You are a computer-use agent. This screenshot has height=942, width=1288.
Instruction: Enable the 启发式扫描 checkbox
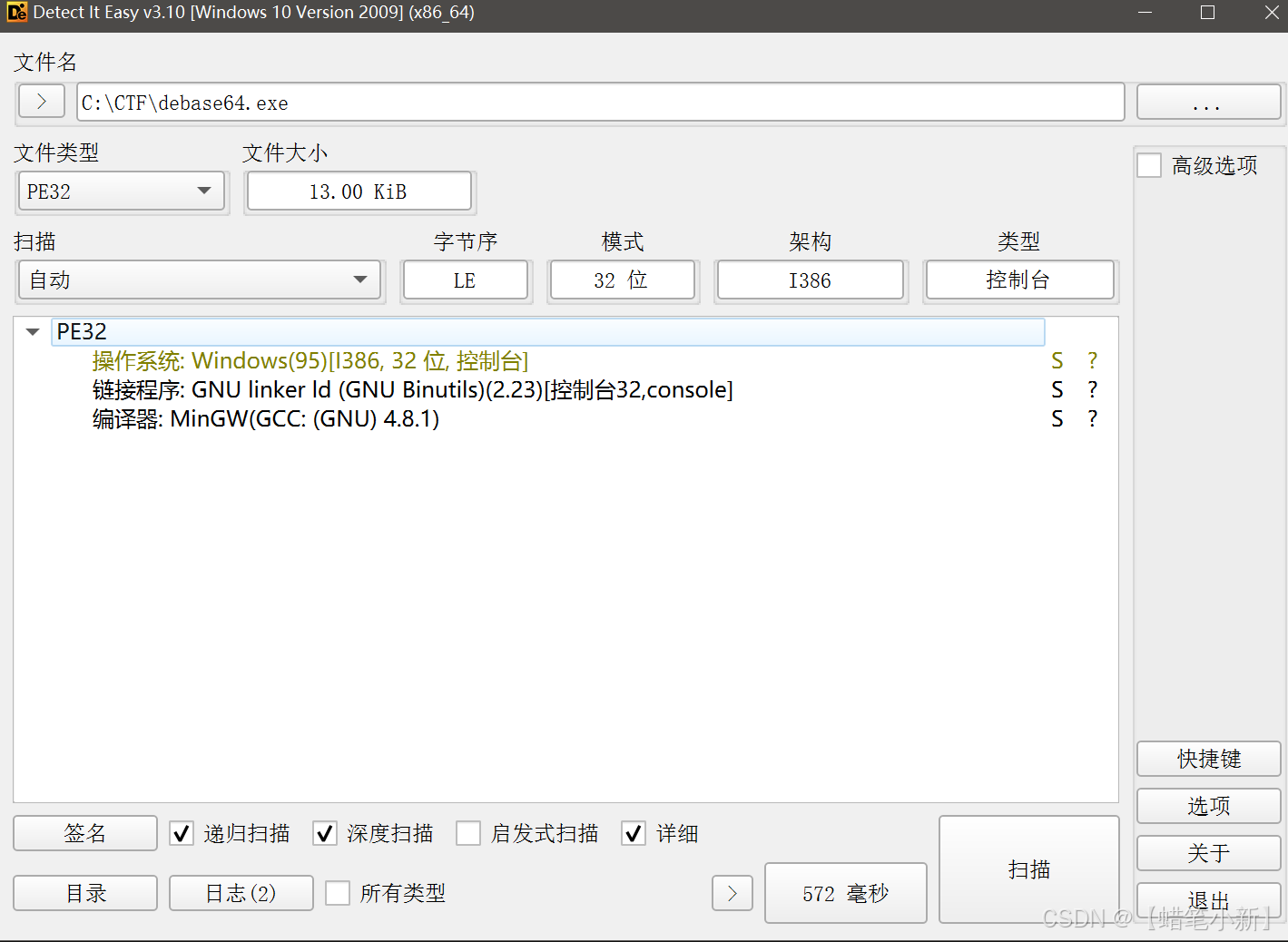tap(468, 833)
